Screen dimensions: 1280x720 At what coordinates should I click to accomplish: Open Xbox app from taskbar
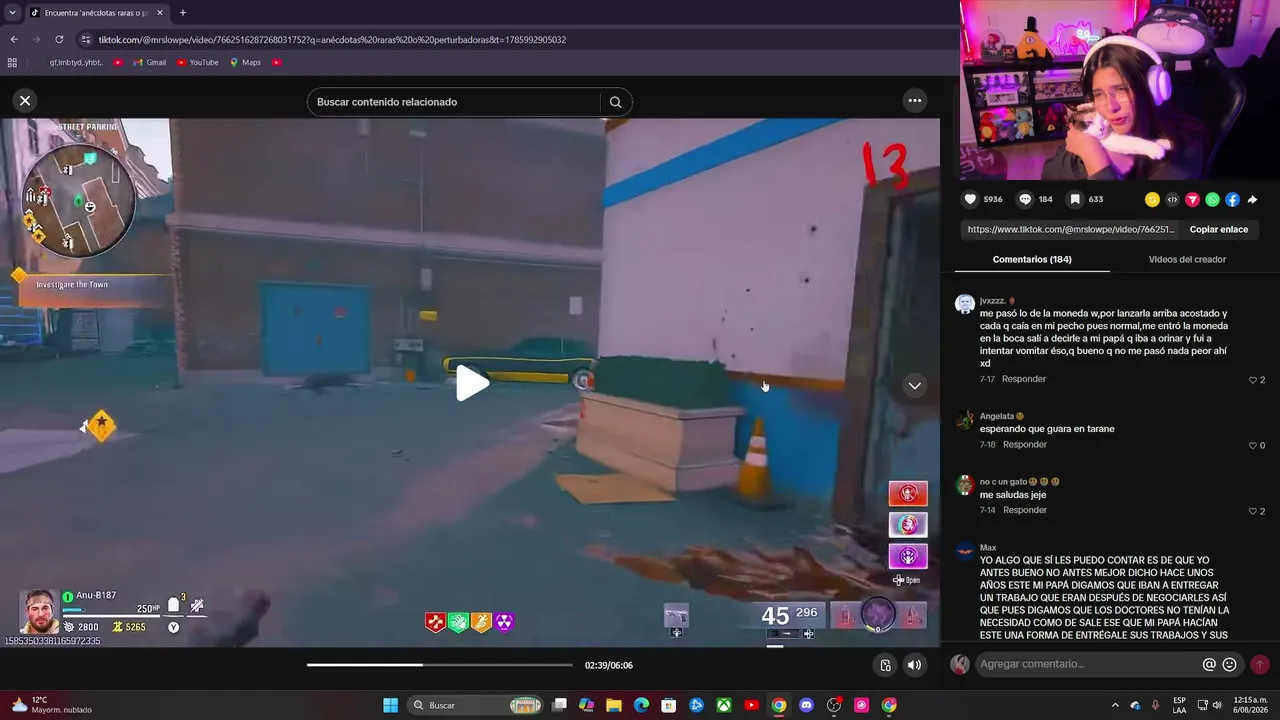pyautogui.click(x=724, y=705)
